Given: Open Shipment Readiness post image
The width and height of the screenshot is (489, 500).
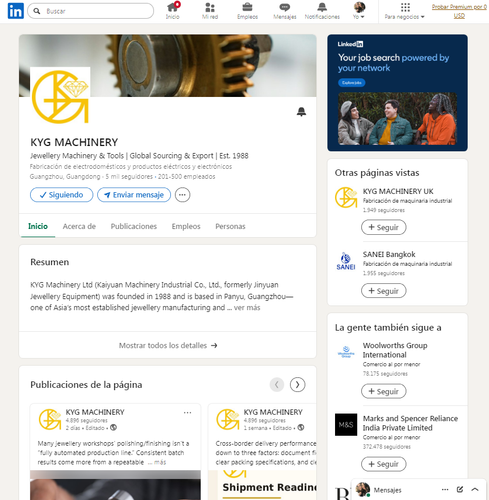Looking at the screenshot, I should click(x=262, y=485).
